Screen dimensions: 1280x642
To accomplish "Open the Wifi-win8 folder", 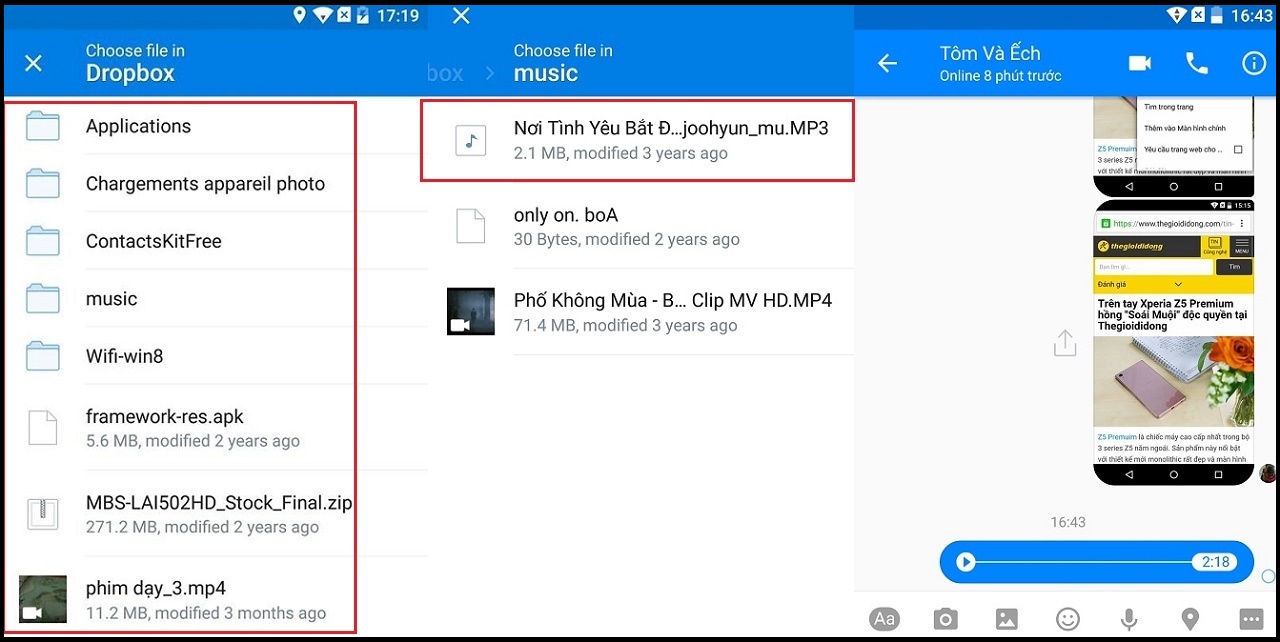I will coord(215,355).
